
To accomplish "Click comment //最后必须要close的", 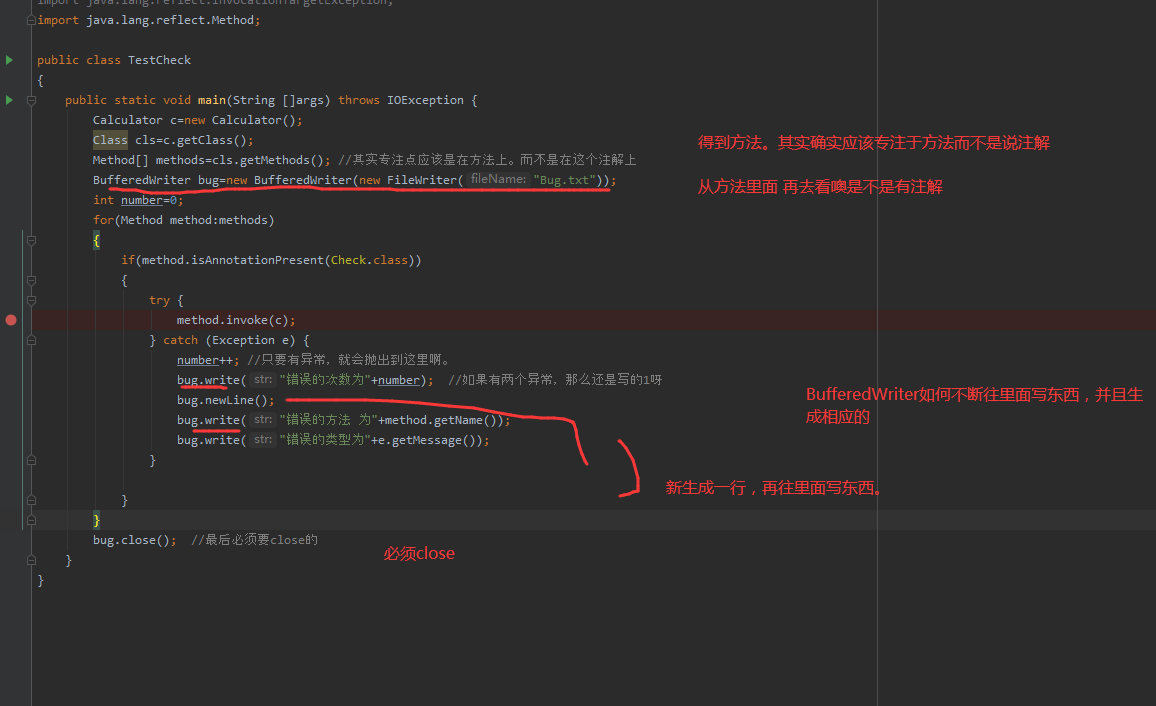I will click(254, 540).
